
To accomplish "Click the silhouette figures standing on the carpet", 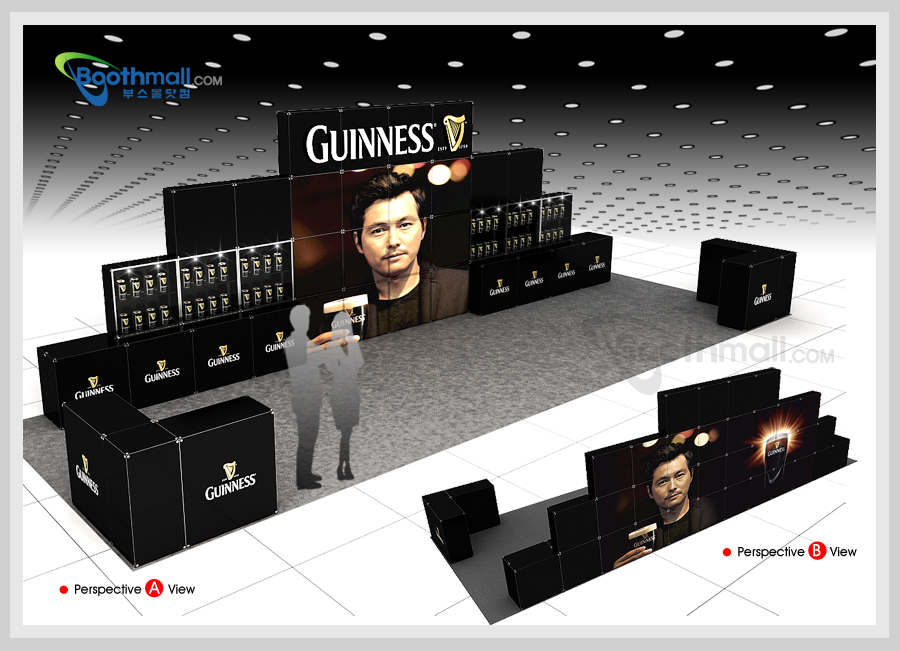I will click(x=318, y=395).
